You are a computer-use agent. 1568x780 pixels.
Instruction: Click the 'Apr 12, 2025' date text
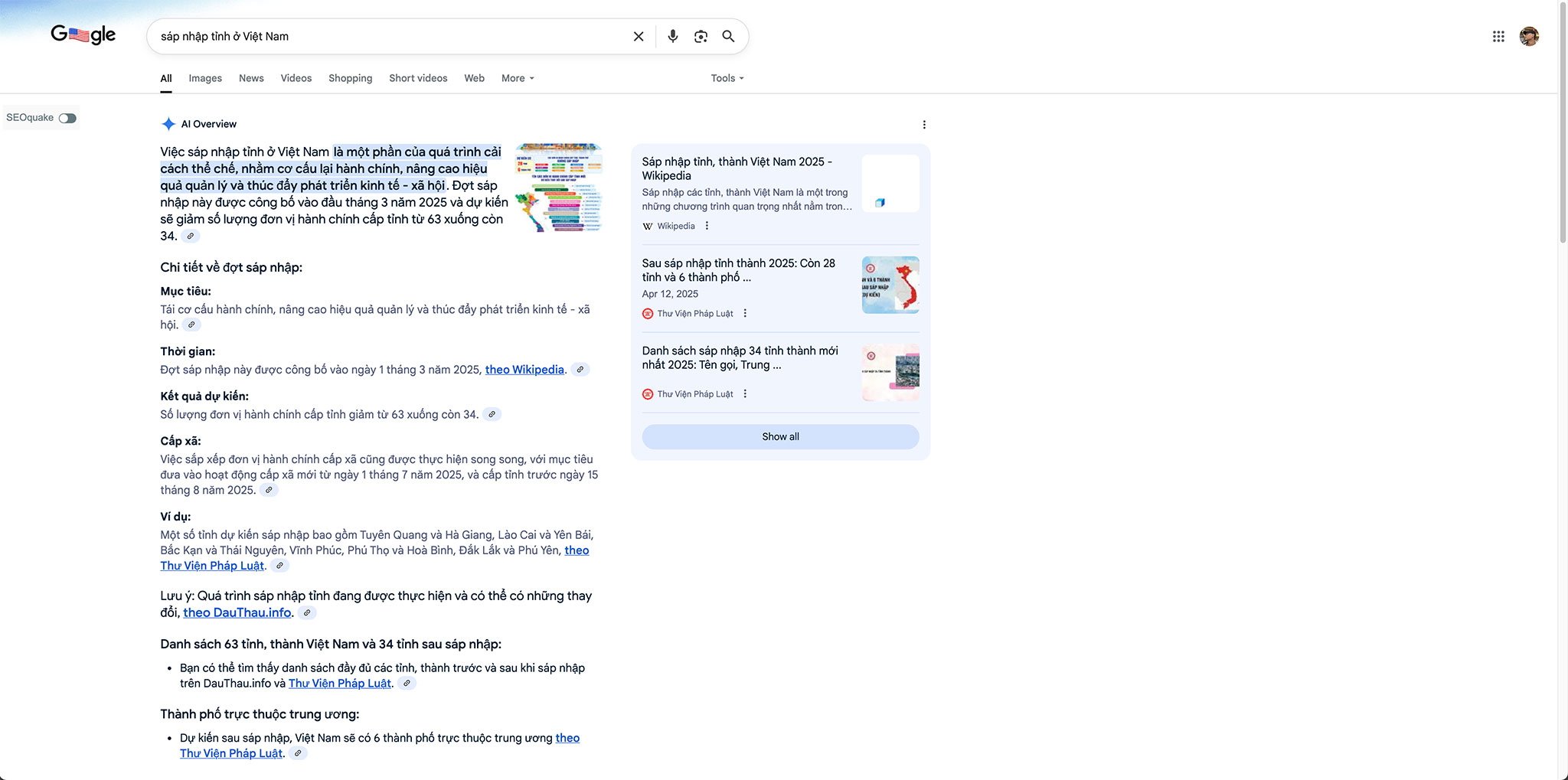pyautogui.click(x=670, y=294)
